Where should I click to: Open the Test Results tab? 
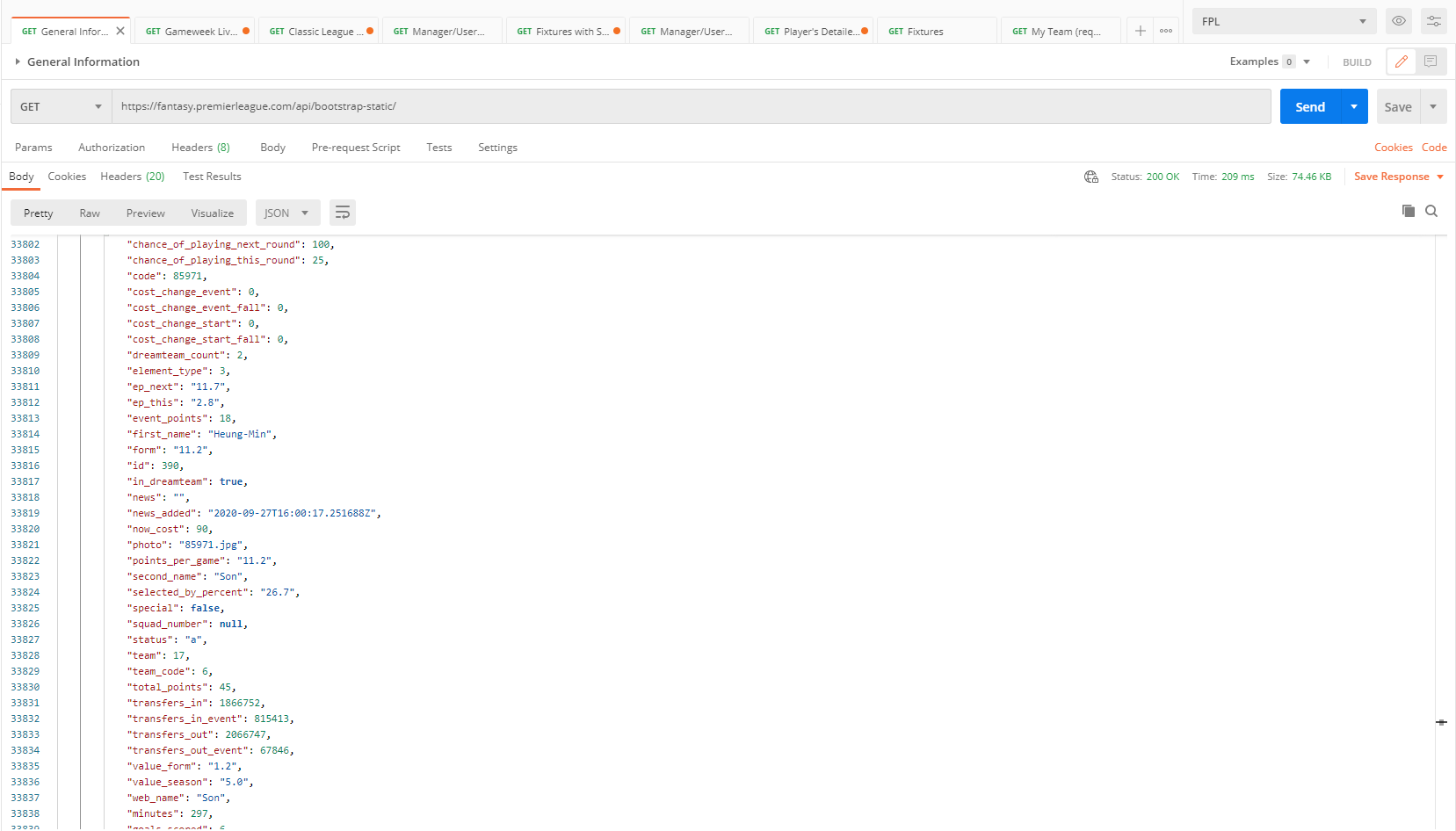(212, 177)
